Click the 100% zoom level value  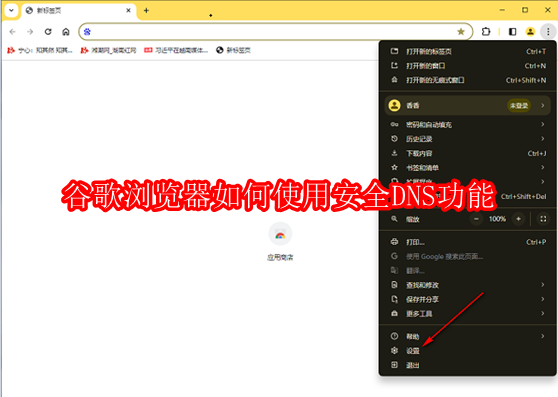(498, 219)
